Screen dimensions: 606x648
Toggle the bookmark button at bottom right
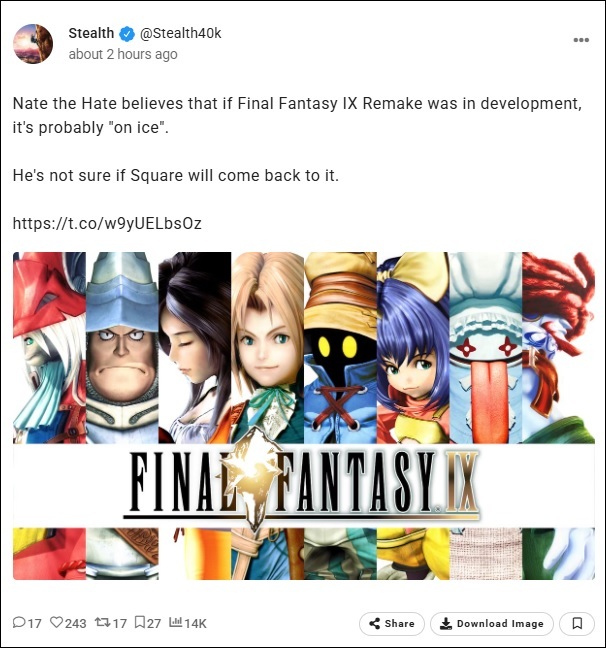pyautogui.click(x=577, y=624)
